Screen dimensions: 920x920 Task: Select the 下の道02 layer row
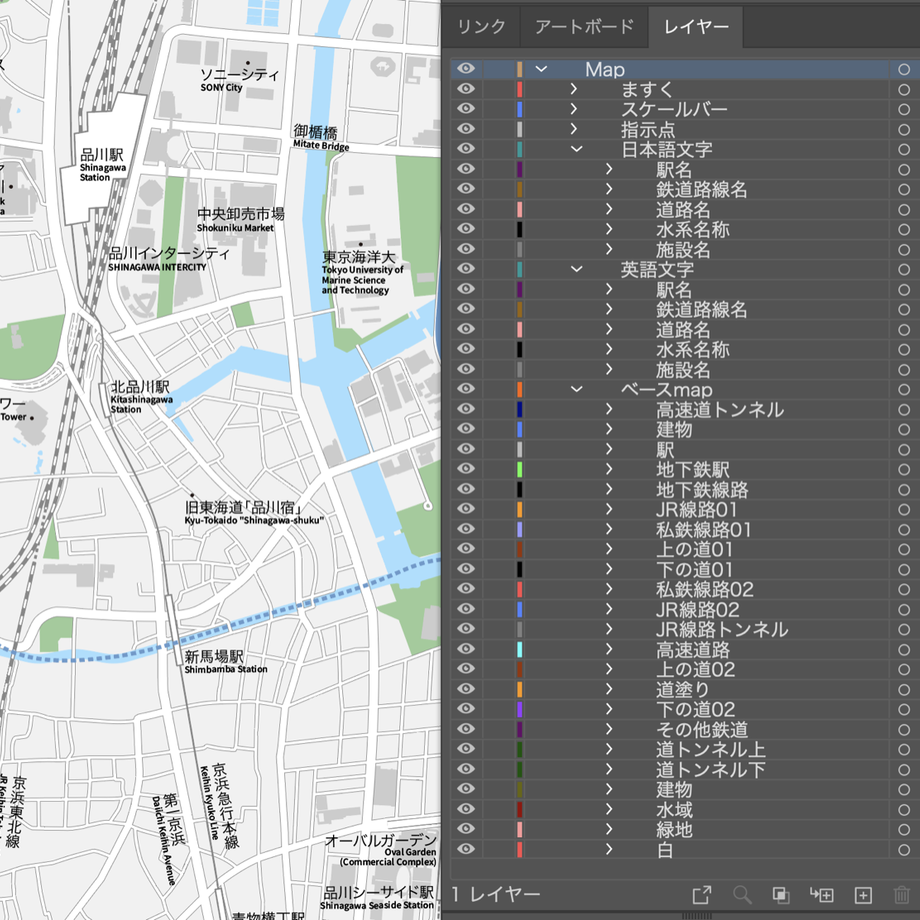tap(685, 709)
